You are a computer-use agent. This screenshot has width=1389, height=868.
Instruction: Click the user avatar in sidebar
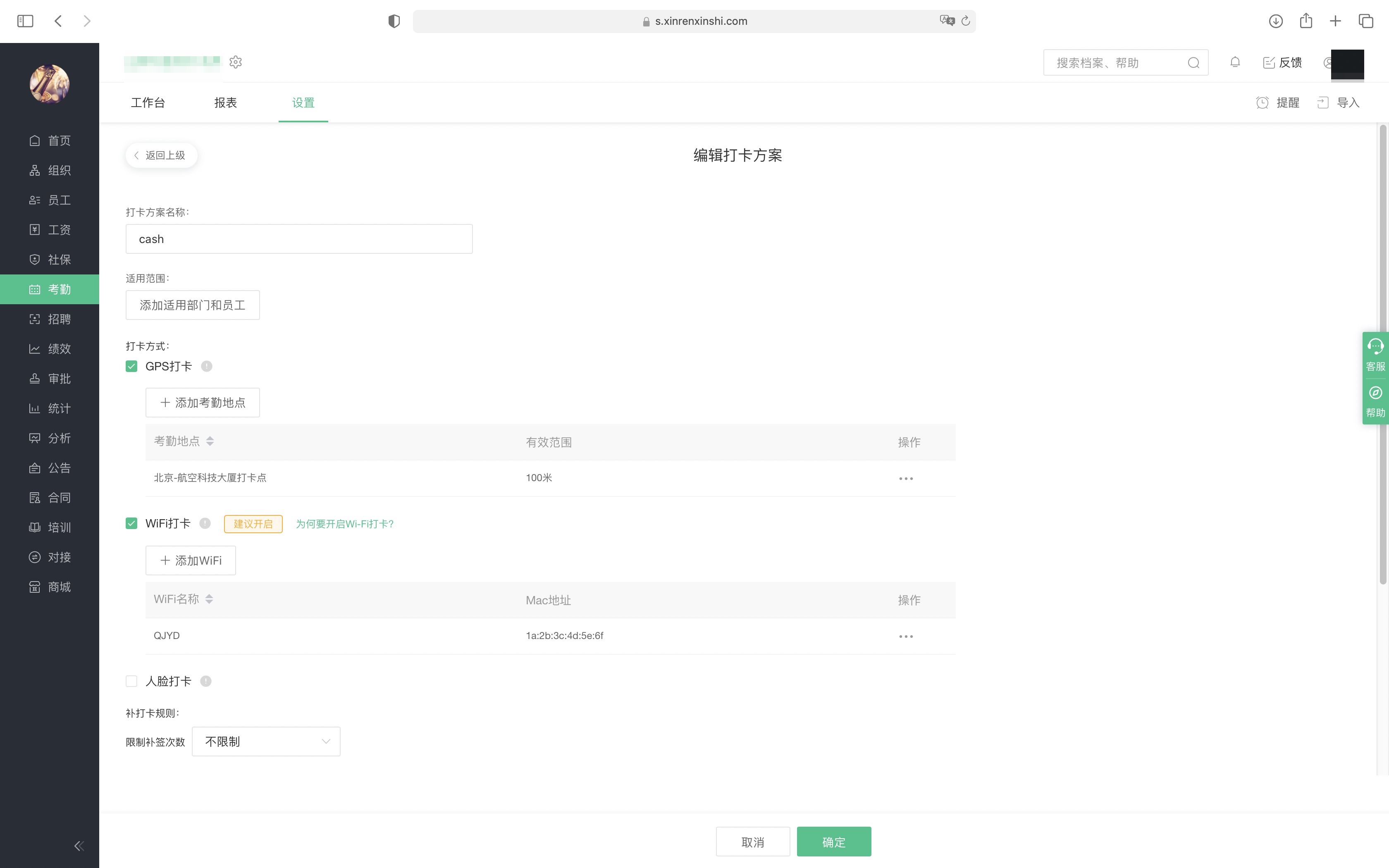[49, 84]
